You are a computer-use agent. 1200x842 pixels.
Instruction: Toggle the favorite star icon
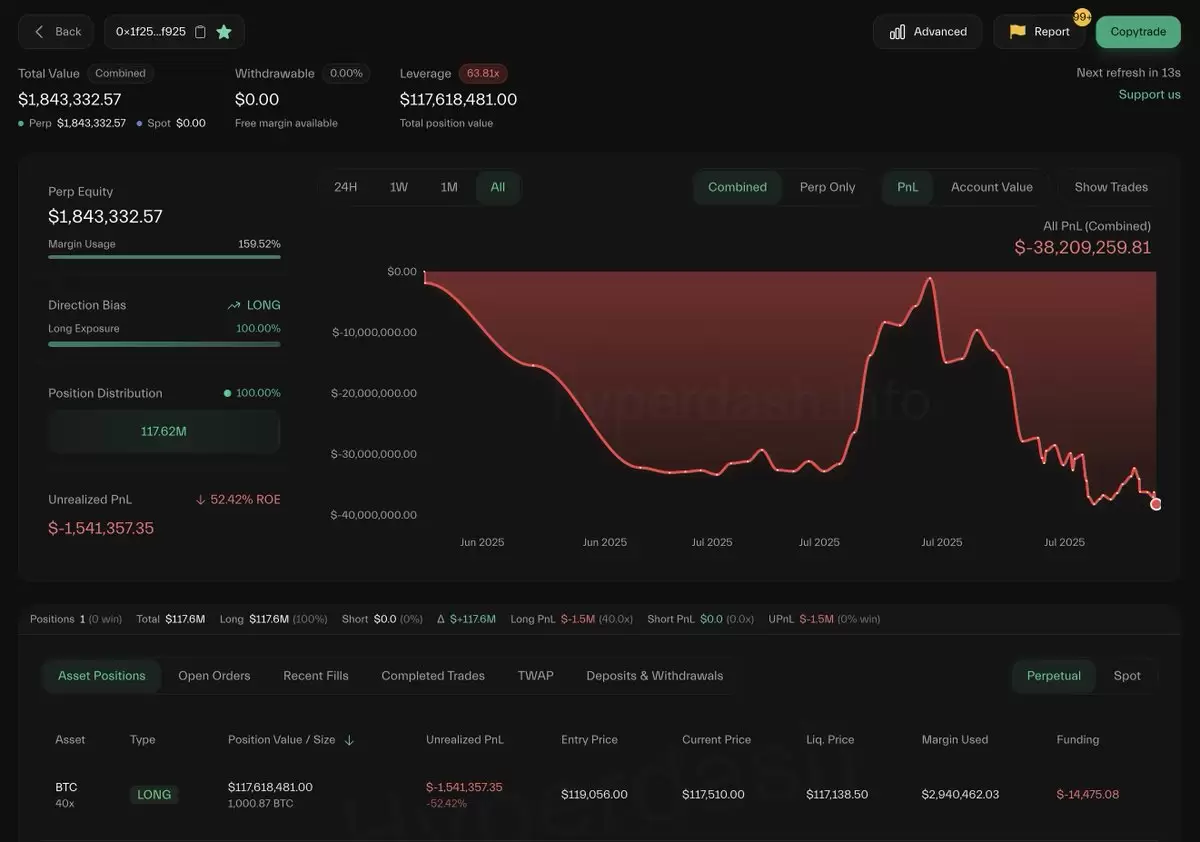tap(224, 32)
